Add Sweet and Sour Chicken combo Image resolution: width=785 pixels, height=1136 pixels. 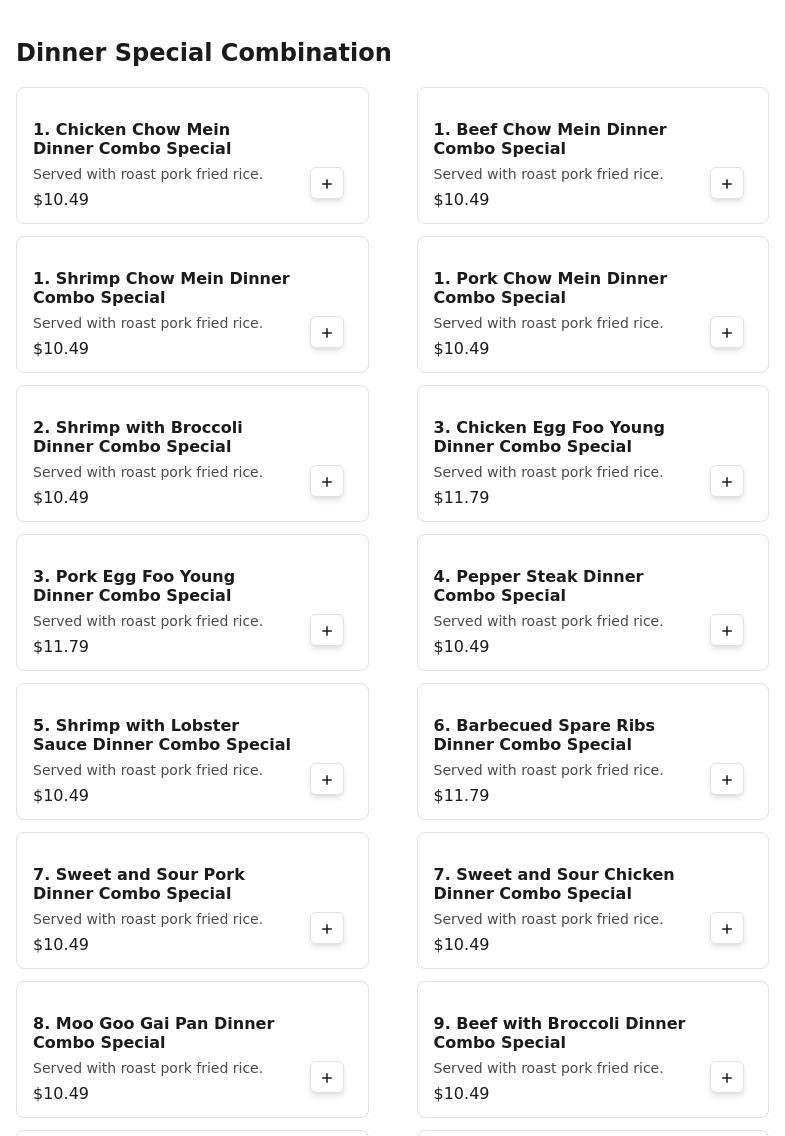click(x=727, y=929)
